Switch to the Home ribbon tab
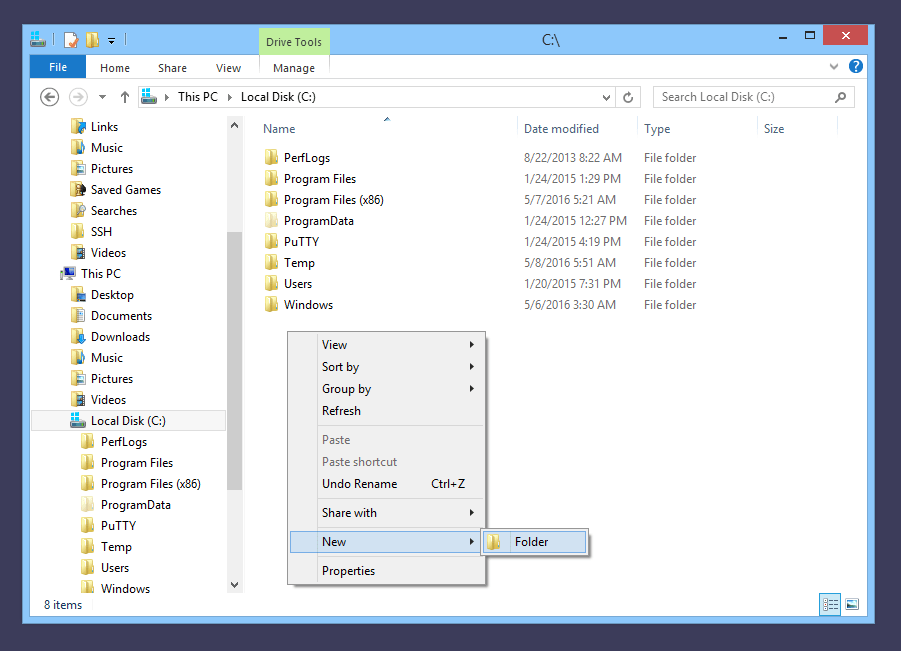901x651 pixels. click(115, 68)
